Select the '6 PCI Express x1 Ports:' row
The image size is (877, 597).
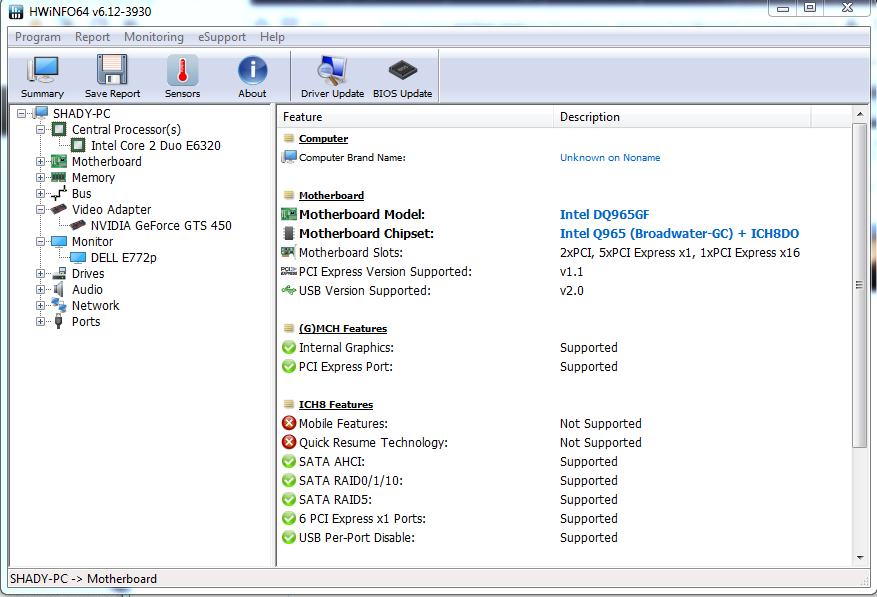tap(565, 519)
